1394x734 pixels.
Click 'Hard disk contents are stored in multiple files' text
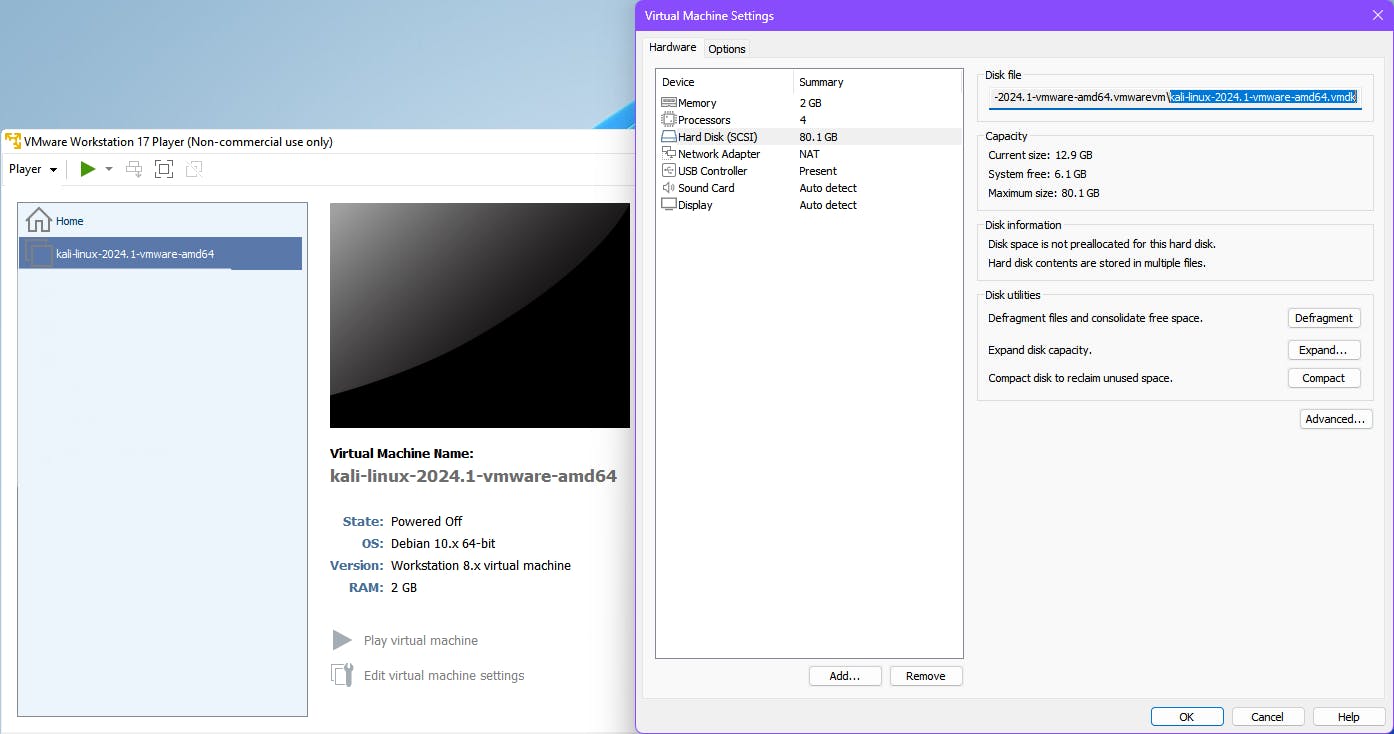[x=1097, y=263]
